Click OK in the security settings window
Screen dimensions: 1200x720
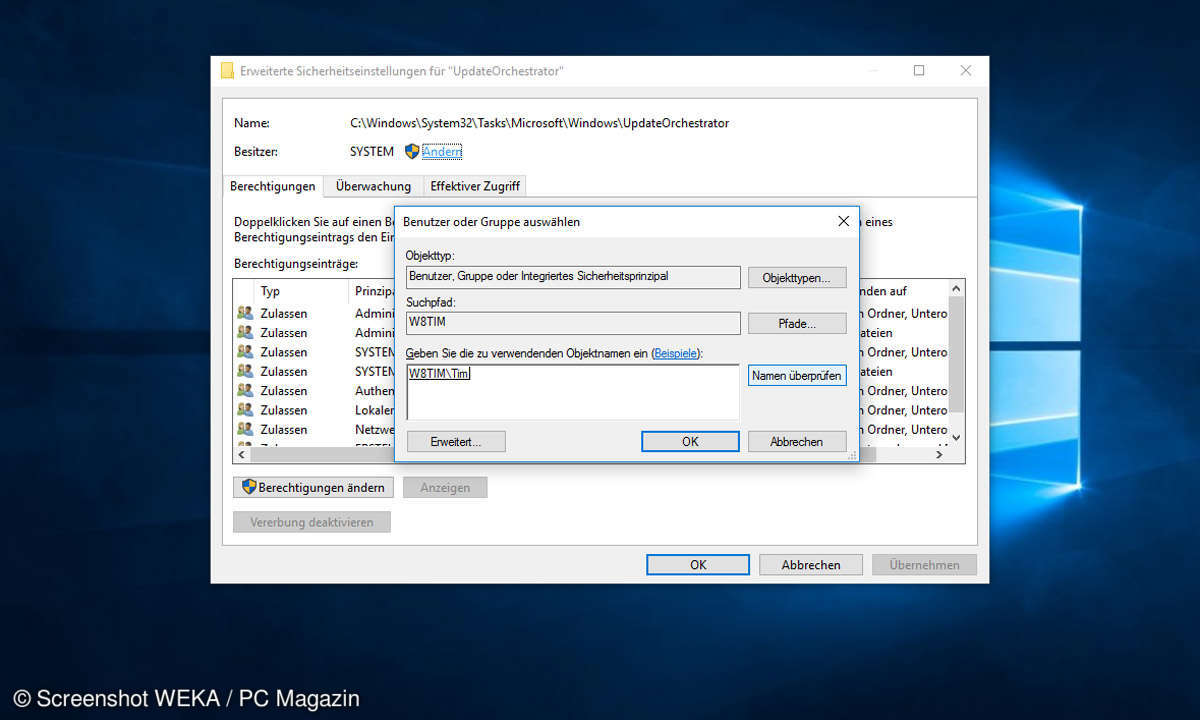coord(698,565)
